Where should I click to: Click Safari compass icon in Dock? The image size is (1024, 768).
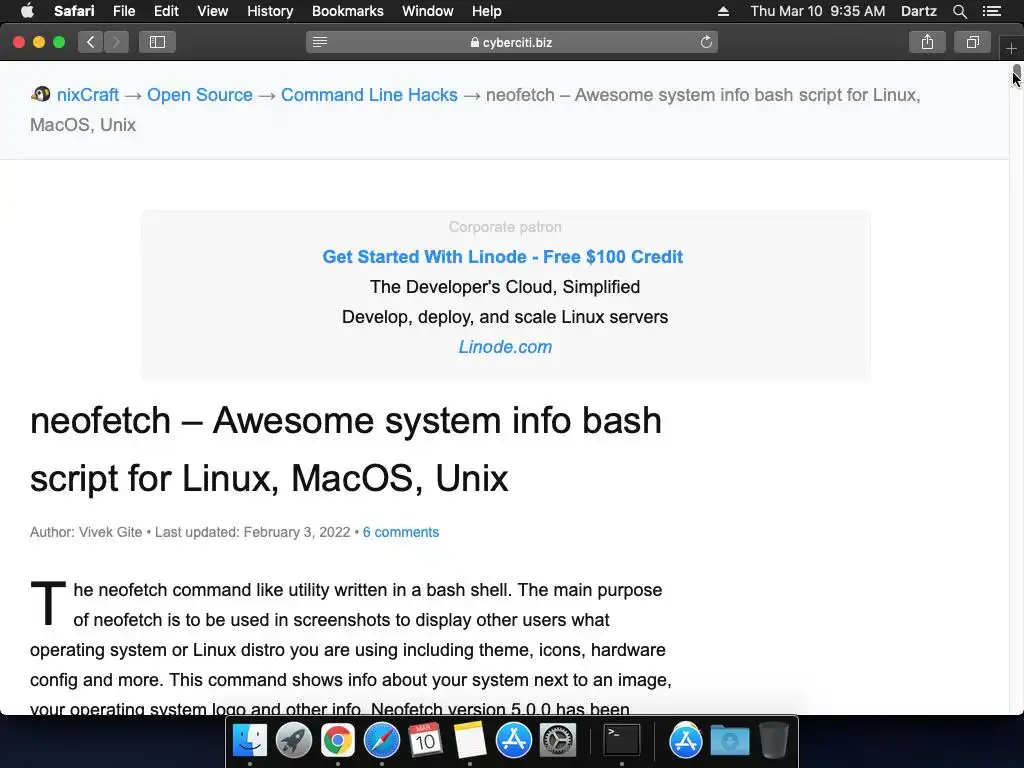click(382, 741)
